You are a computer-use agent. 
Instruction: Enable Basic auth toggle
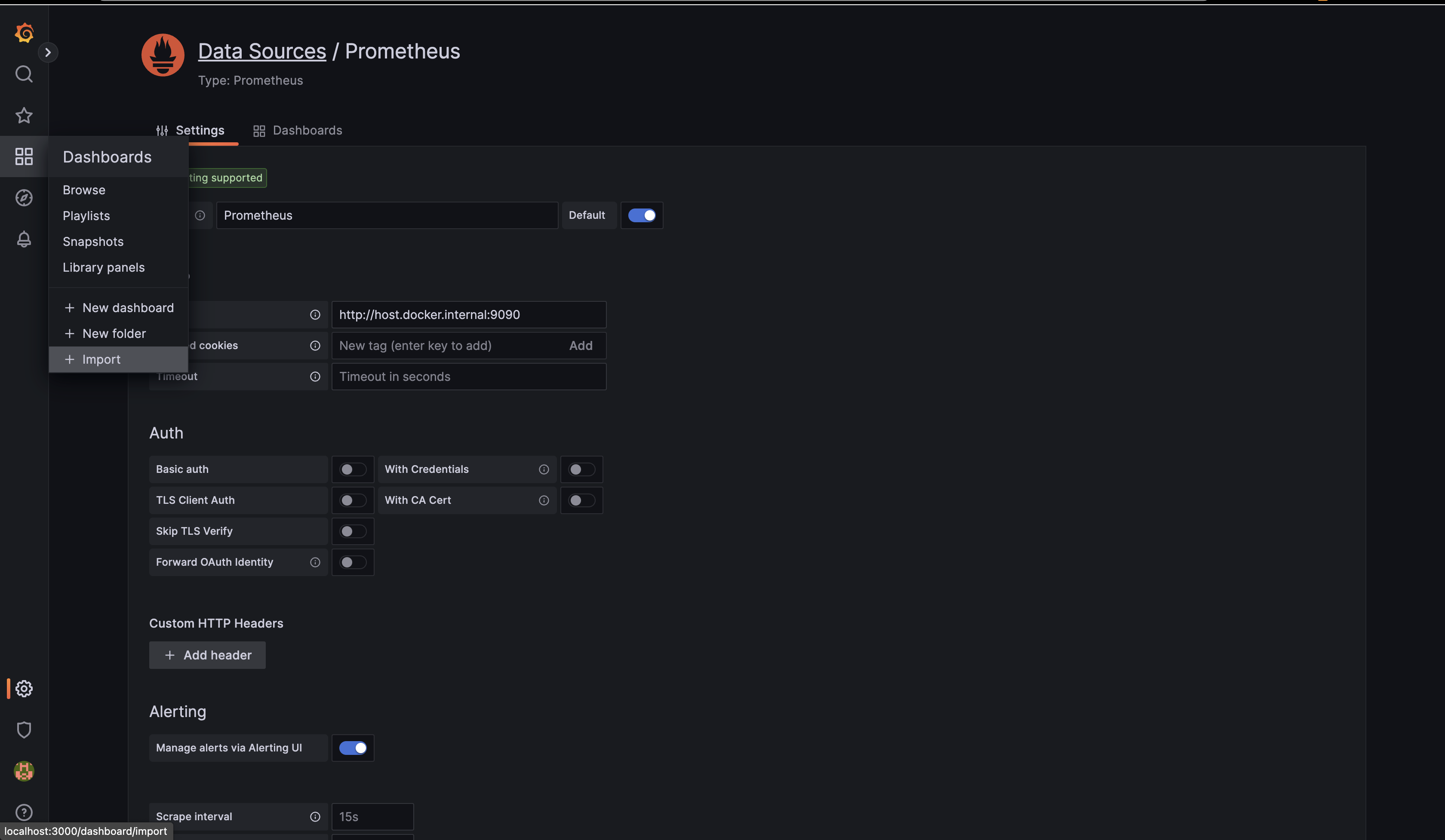pos(352,469)
